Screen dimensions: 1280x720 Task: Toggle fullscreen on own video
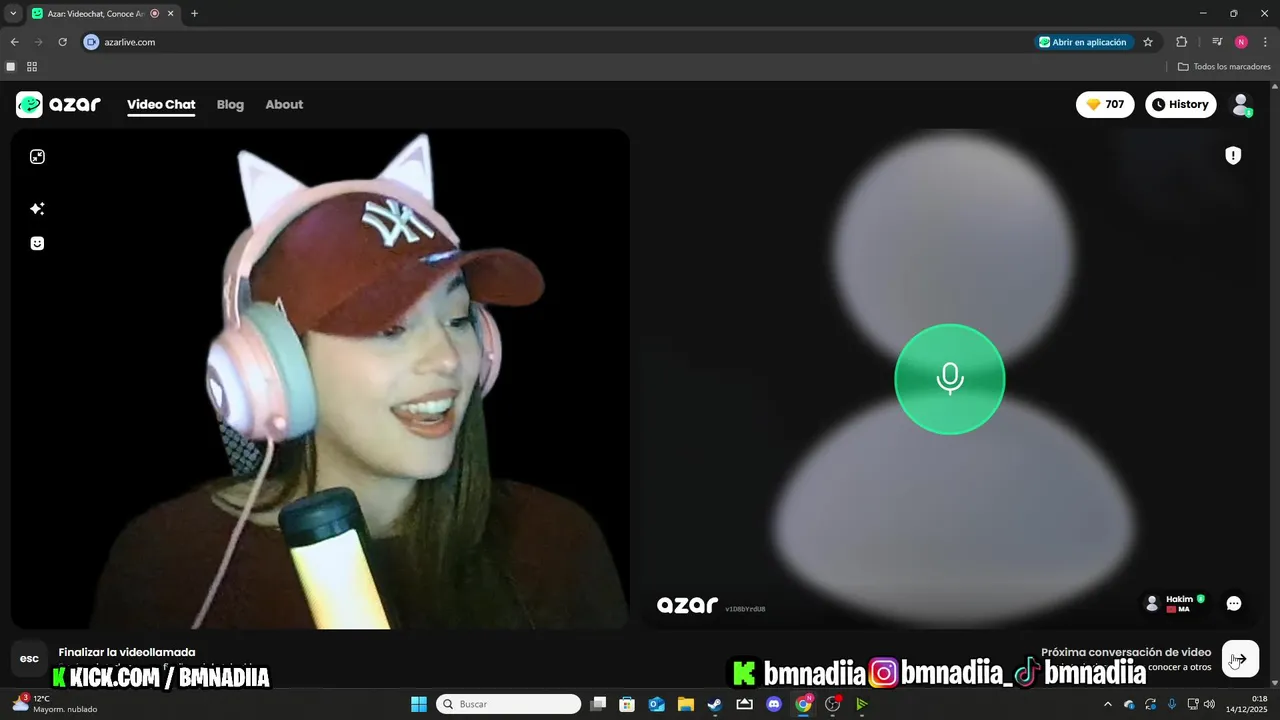[x=37, y=157]
